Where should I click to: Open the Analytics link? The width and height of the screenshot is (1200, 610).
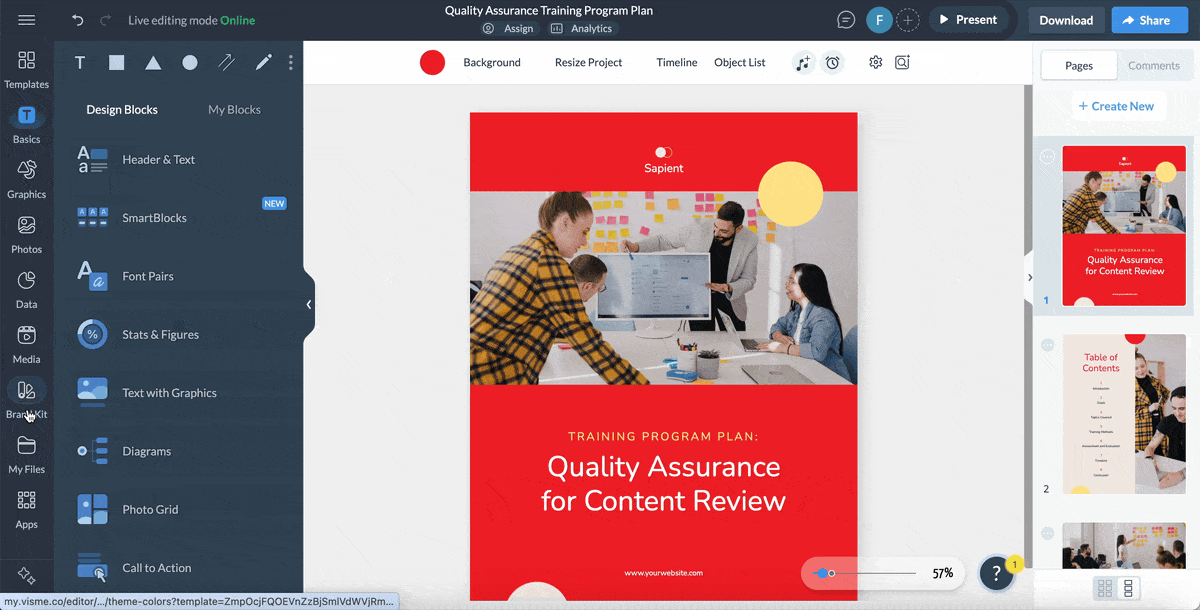click(582, 29)
